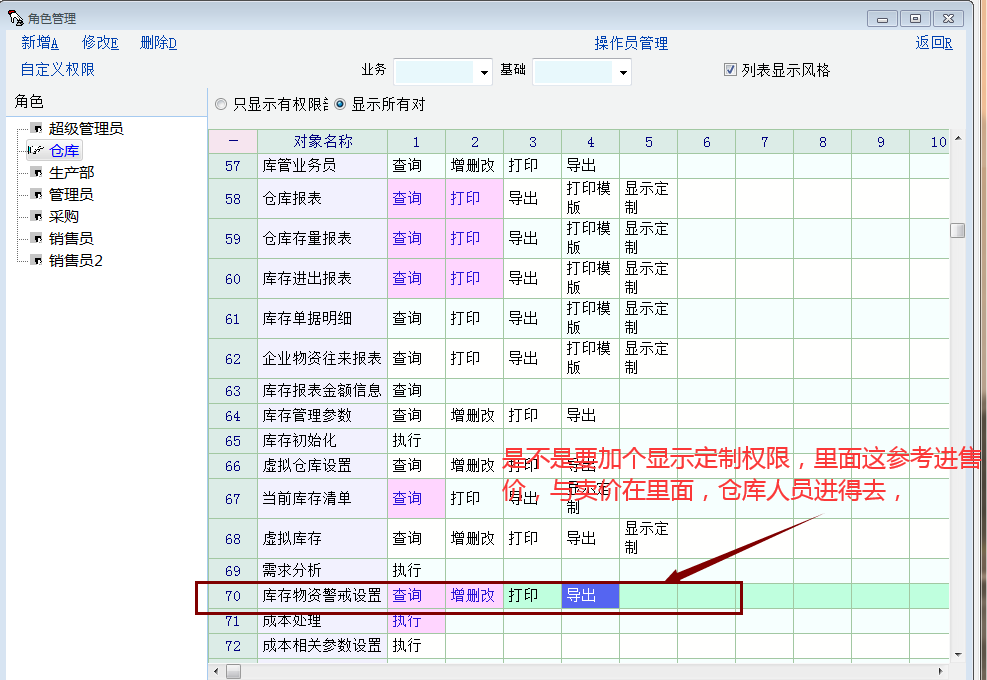
Task: Click the icon beside 销售员 role
Action: [36, 238]
